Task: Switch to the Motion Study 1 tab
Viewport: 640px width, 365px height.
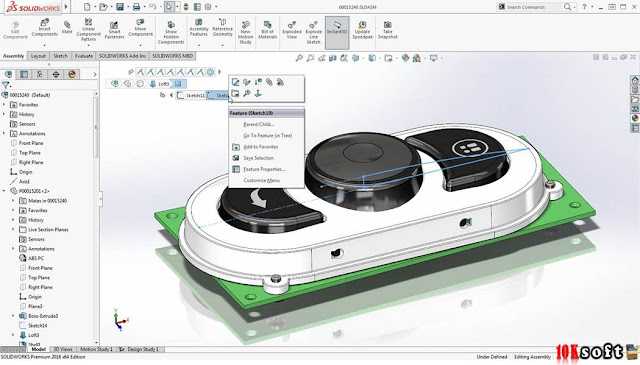Action: [x=96, y=349]
